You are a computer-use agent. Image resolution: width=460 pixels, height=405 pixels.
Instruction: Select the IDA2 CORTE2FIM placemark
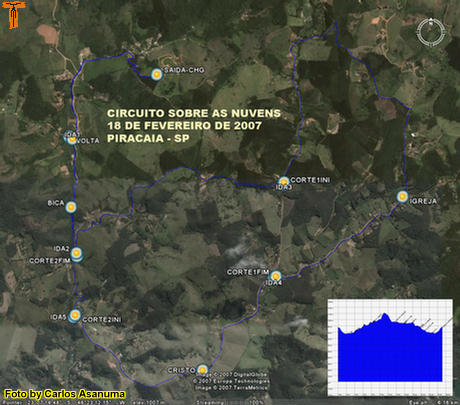click(x=77, y=254)
